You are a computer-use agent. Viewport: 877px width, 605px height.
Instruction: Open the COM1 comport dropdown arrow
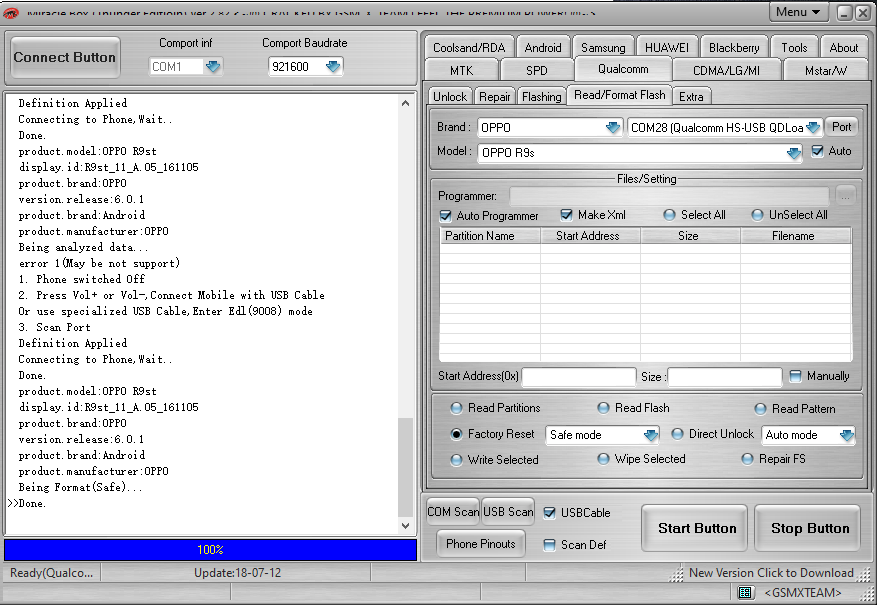tap(213, 67)
